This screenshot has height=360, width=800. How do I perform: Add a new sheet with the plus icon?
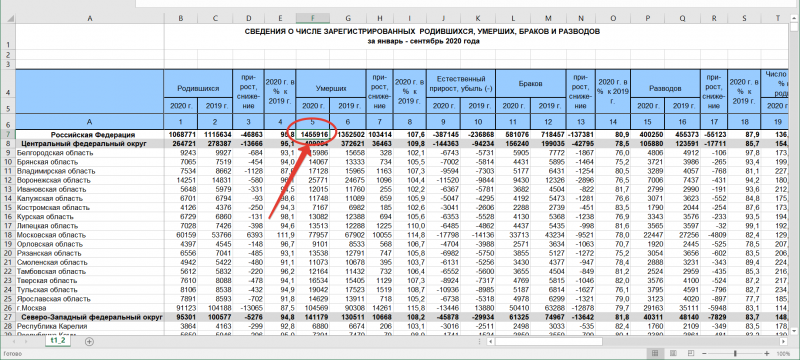pos(90,341)
